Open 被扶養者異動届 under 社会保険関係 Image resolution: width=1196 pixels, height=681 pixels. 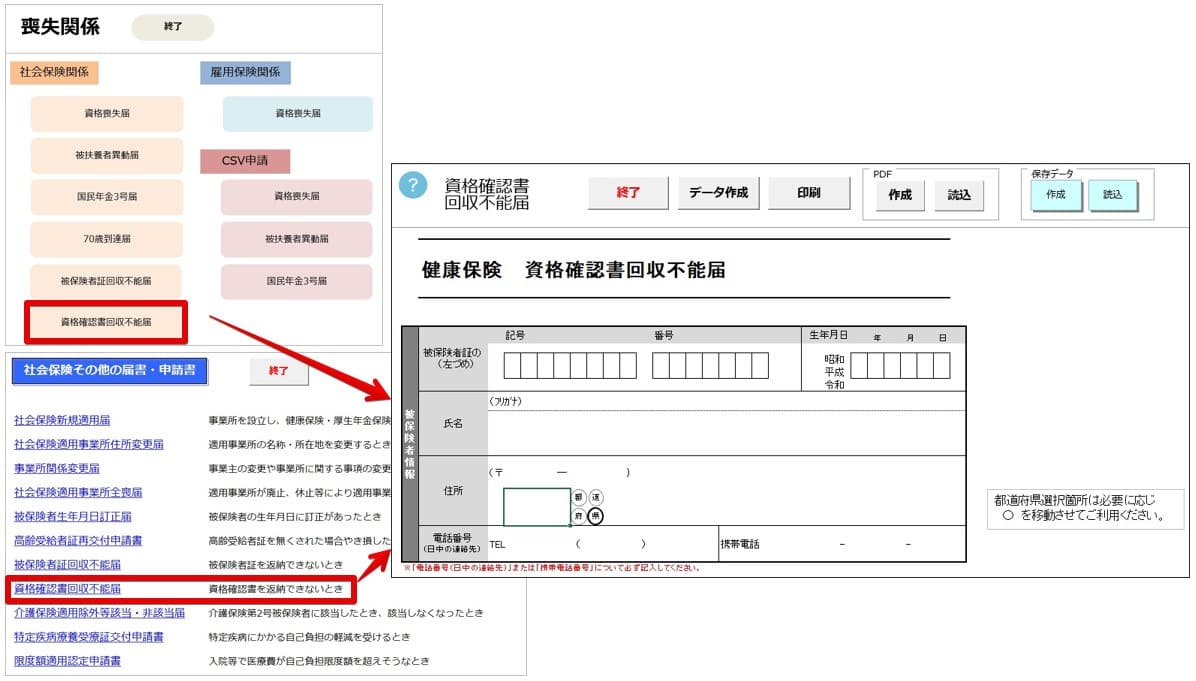(107, 156)
